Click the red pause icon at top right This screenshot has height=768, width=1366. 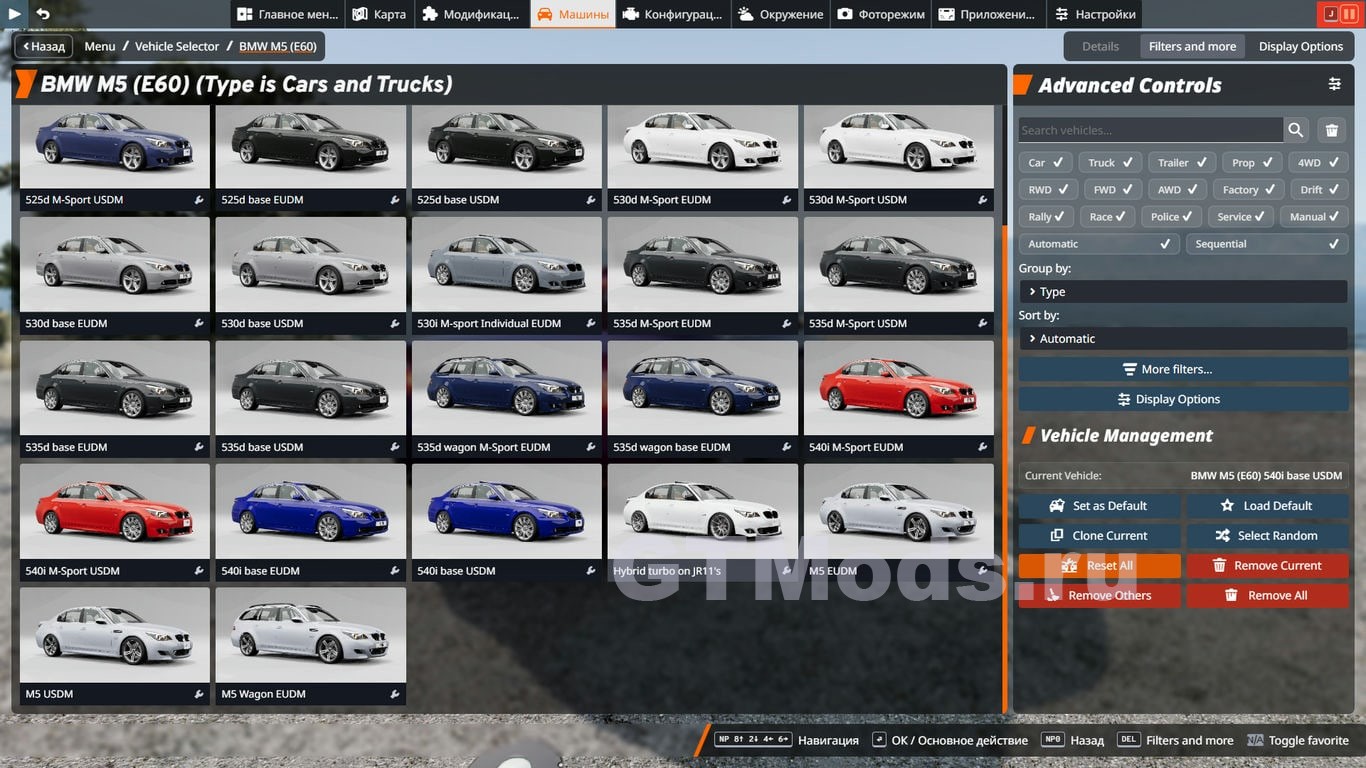point(1349,14)
